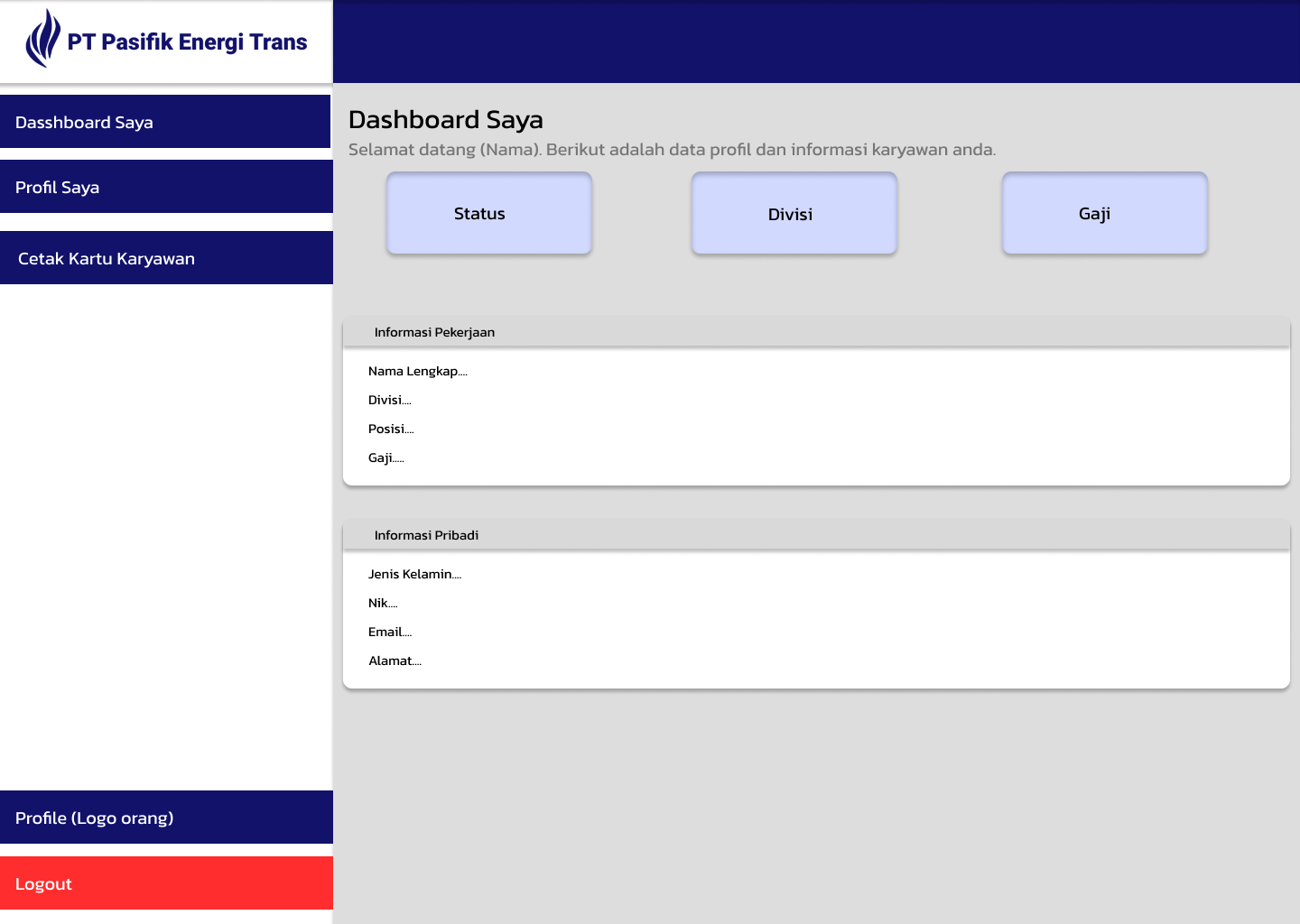Click the Gaji card
This screenshot has height=924, width=1300.
click(x=1105, y=213)
